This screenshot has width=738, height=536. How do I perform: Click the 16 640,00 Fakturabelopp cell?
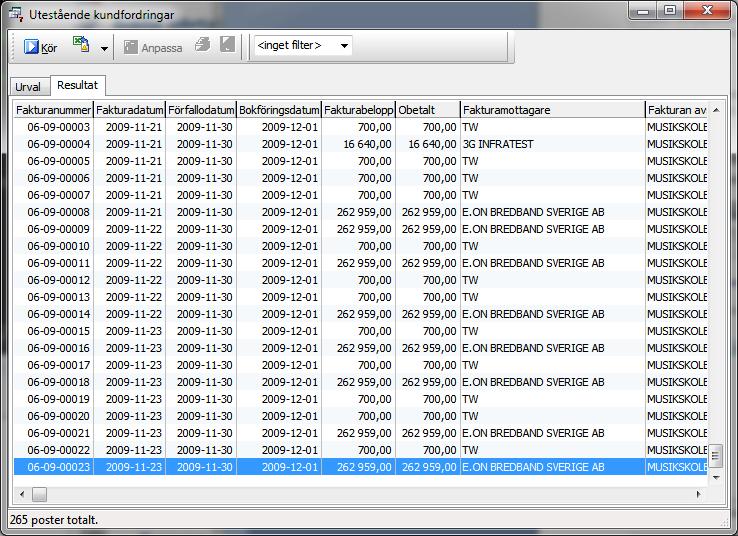pyautogui.click(x=367, y=144)
